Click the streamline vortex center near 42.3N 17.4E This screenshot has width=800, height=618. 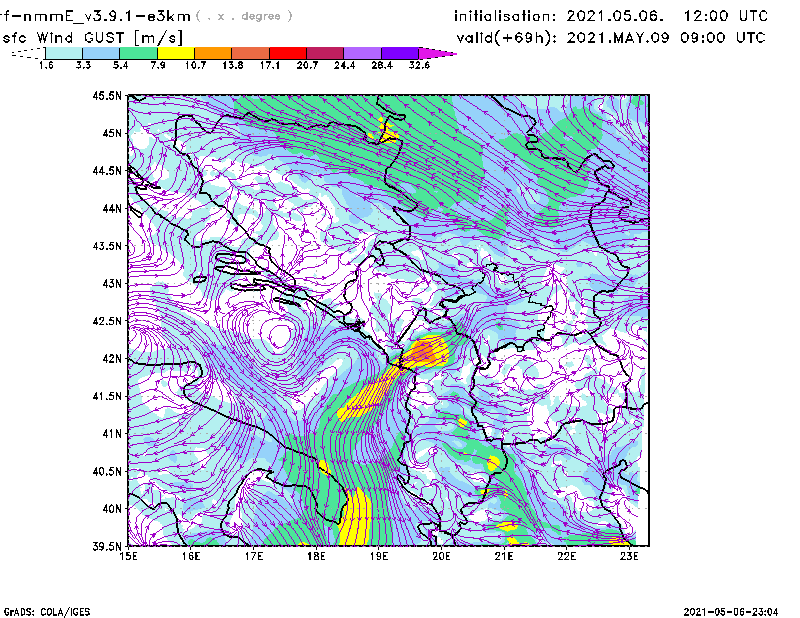[279, 335]
